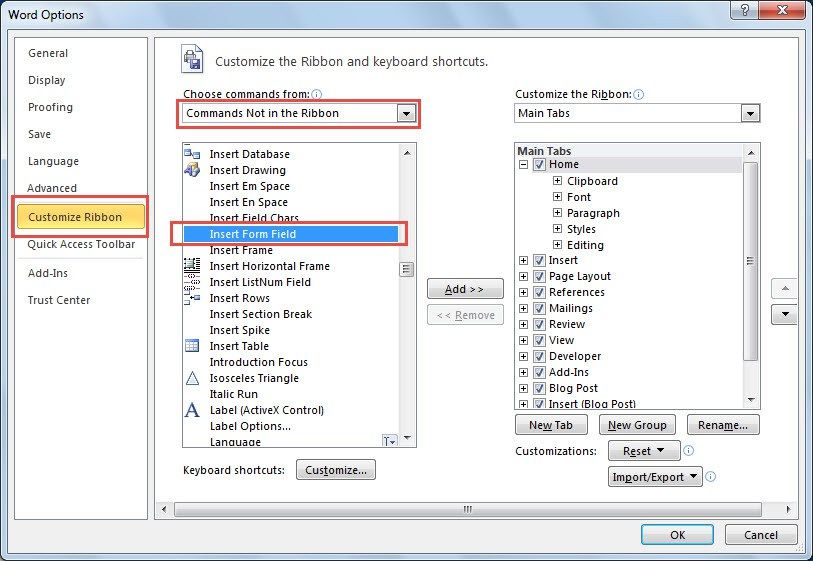Select the Insert Form Field command

(291, 234)
